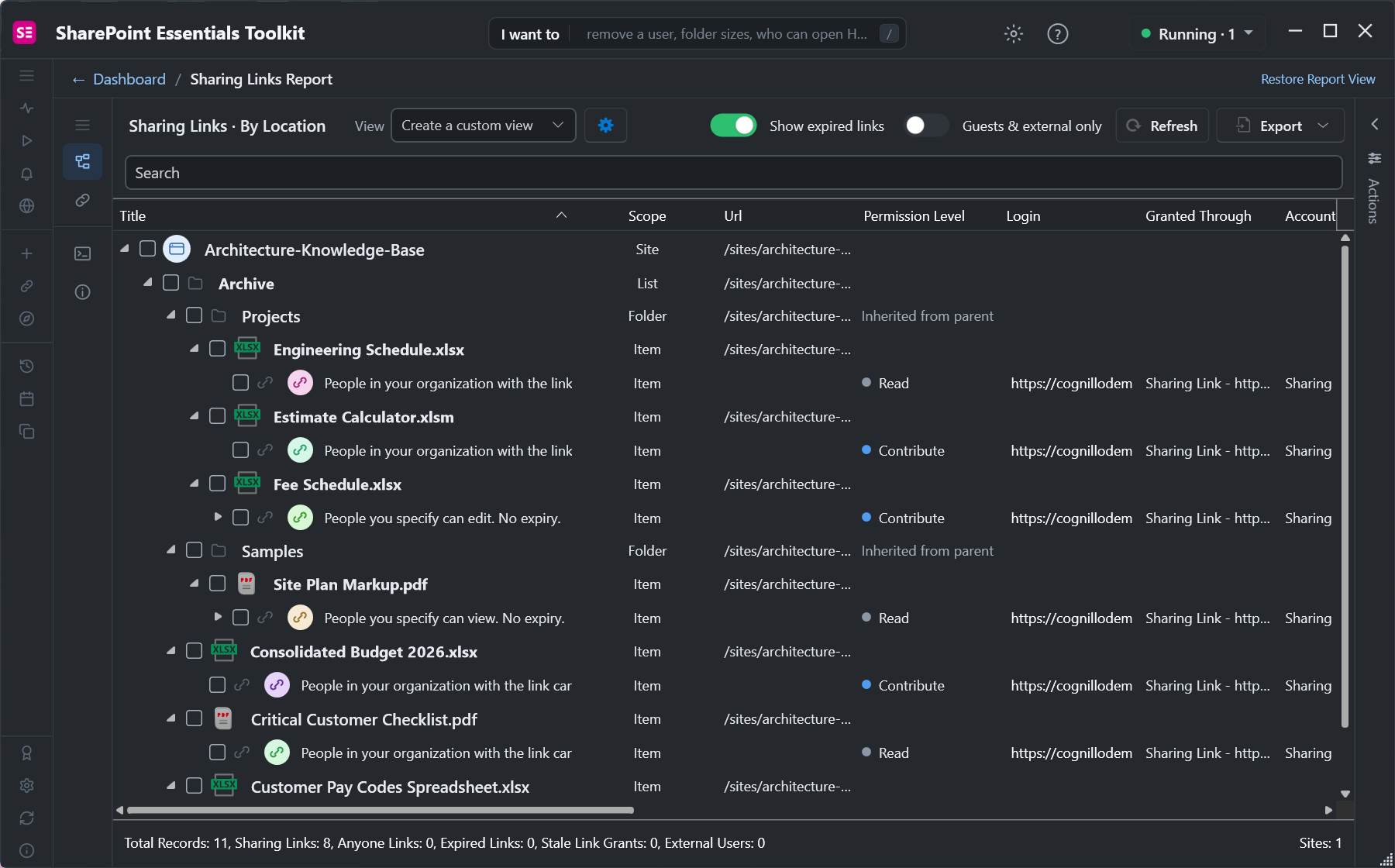Open the view settings gear button
This screenshot has height=868, width=1395.
tap(605, 126)
